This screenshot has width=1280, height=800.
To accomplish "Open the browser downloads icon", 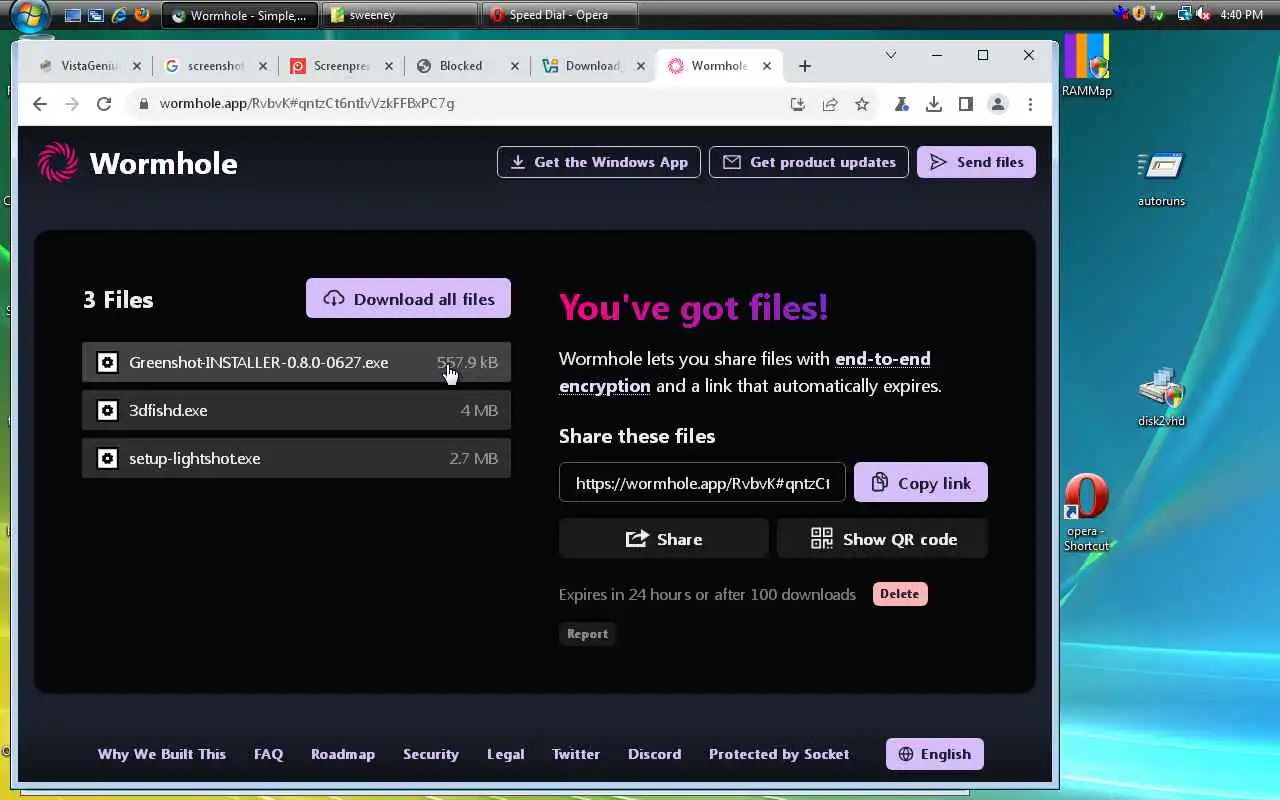I will 934,104.
